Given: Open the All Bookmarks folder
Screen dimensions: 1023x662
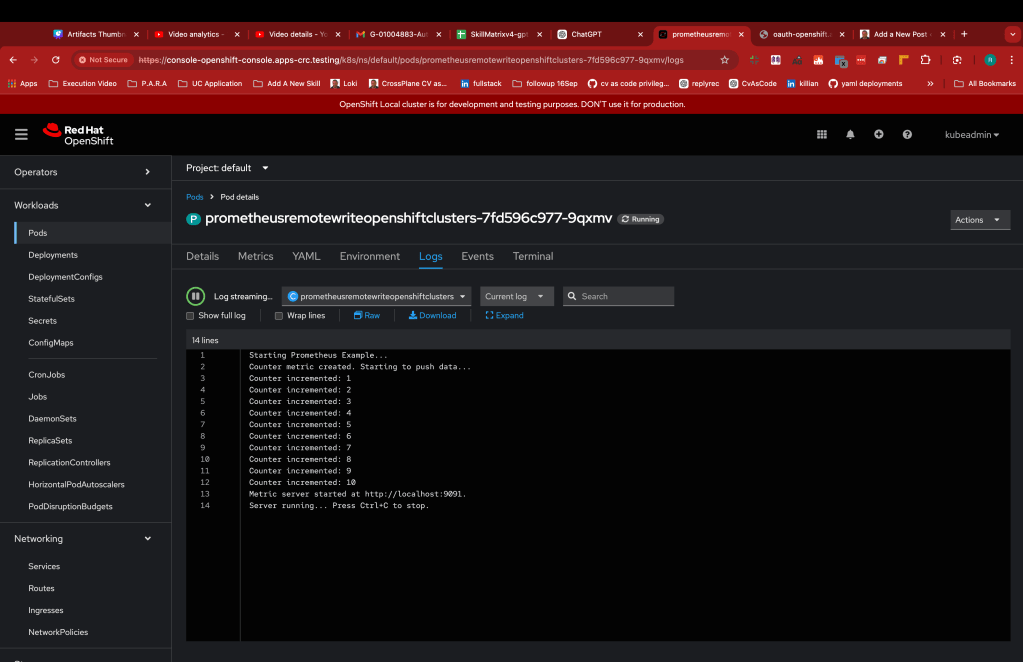Looking at the screenshot, I should click(985, 83).
